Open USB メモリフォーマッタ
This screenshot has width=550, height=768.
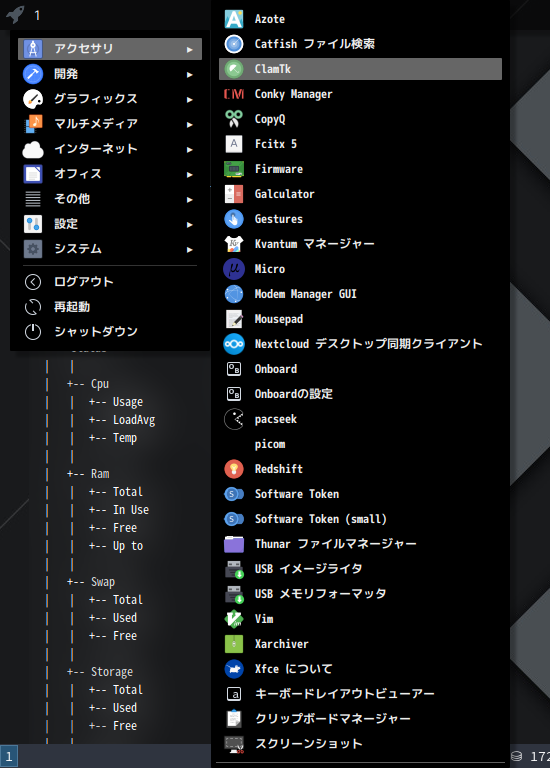point(360,594)
